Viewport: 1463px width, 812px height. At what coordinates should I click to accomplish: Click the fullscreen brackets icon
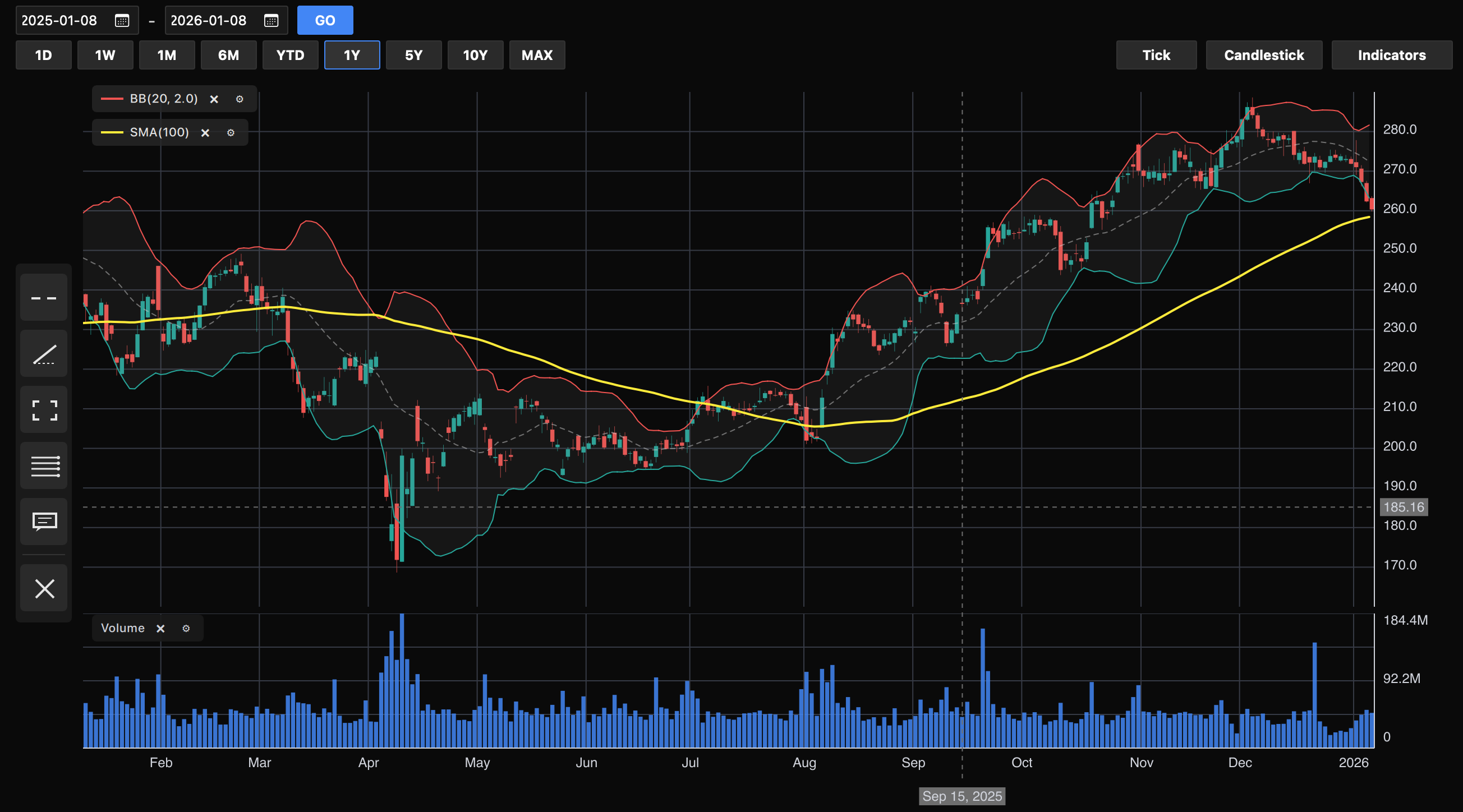[44, 410]
